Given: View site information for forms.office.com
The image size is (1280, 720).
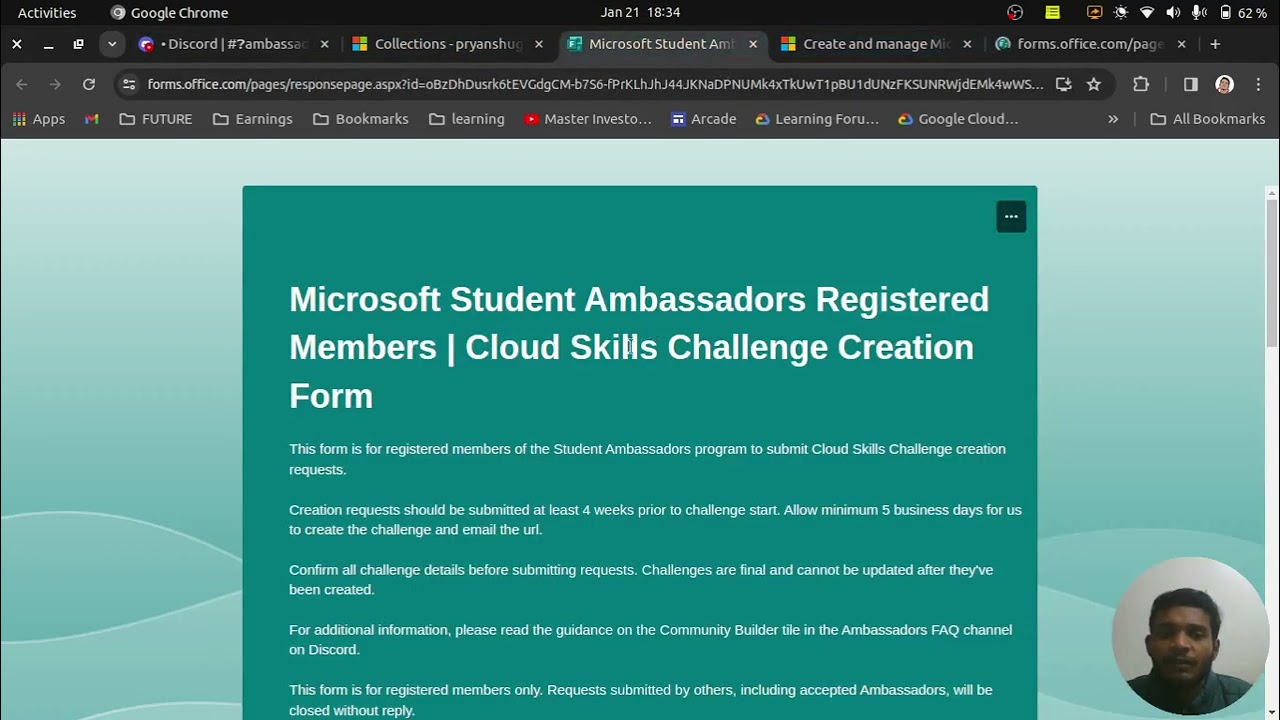Looking at the screenshot, I should pos(128,85).
